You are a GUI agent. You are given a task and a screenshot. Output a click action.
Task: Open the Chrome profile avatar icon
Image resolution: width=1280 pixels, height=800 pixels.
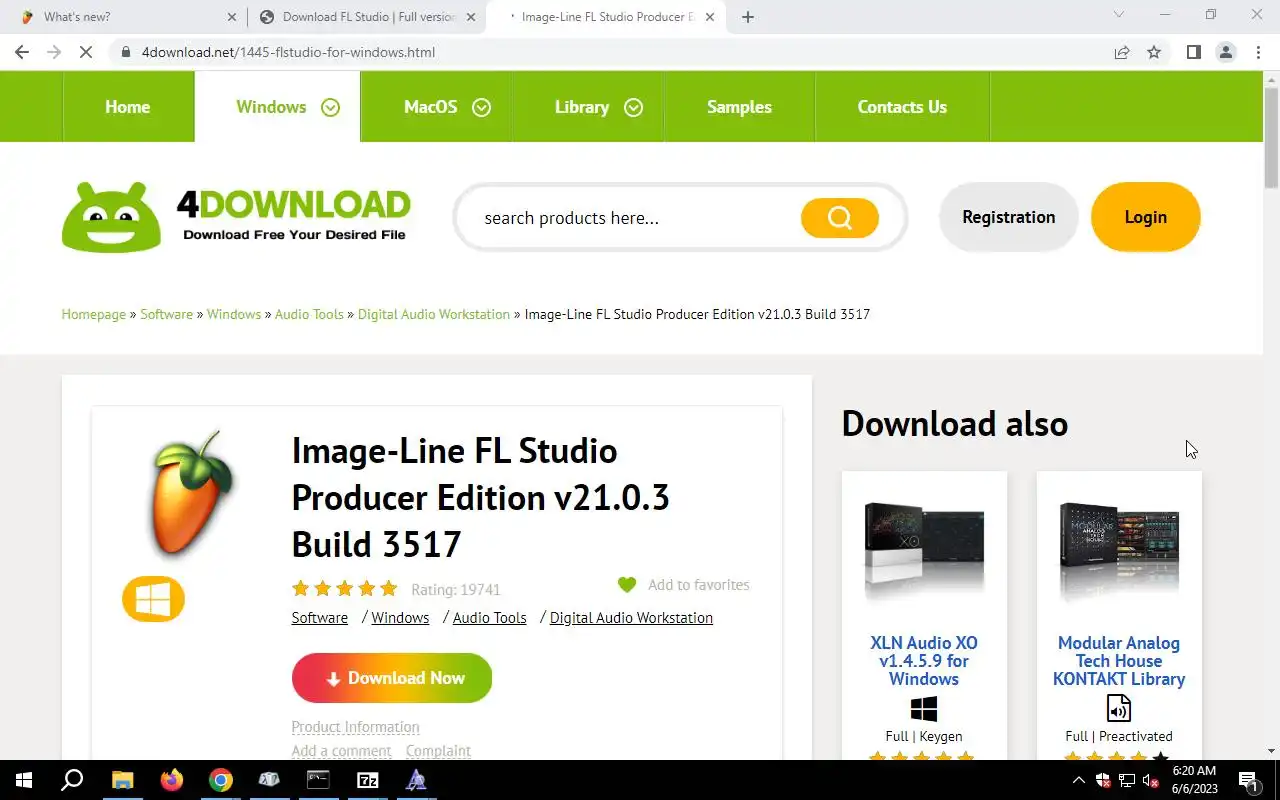(1226, 52)
